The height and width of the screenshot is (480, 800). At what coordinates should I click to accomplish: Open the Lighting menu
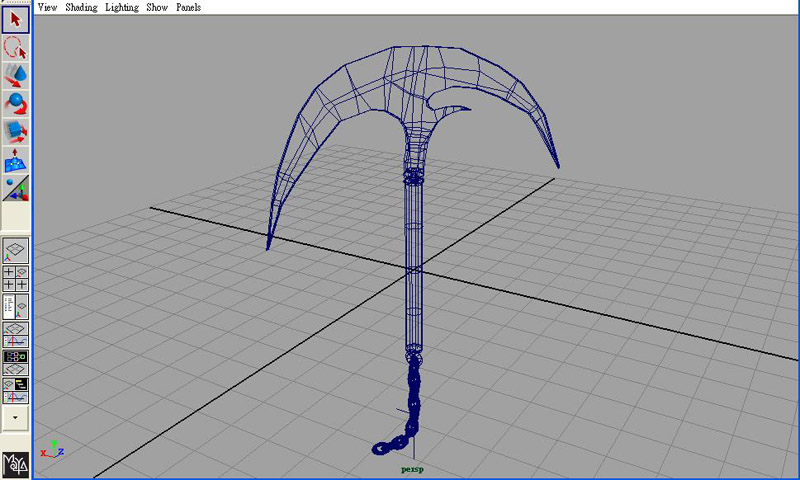click(x=122, y=7)
